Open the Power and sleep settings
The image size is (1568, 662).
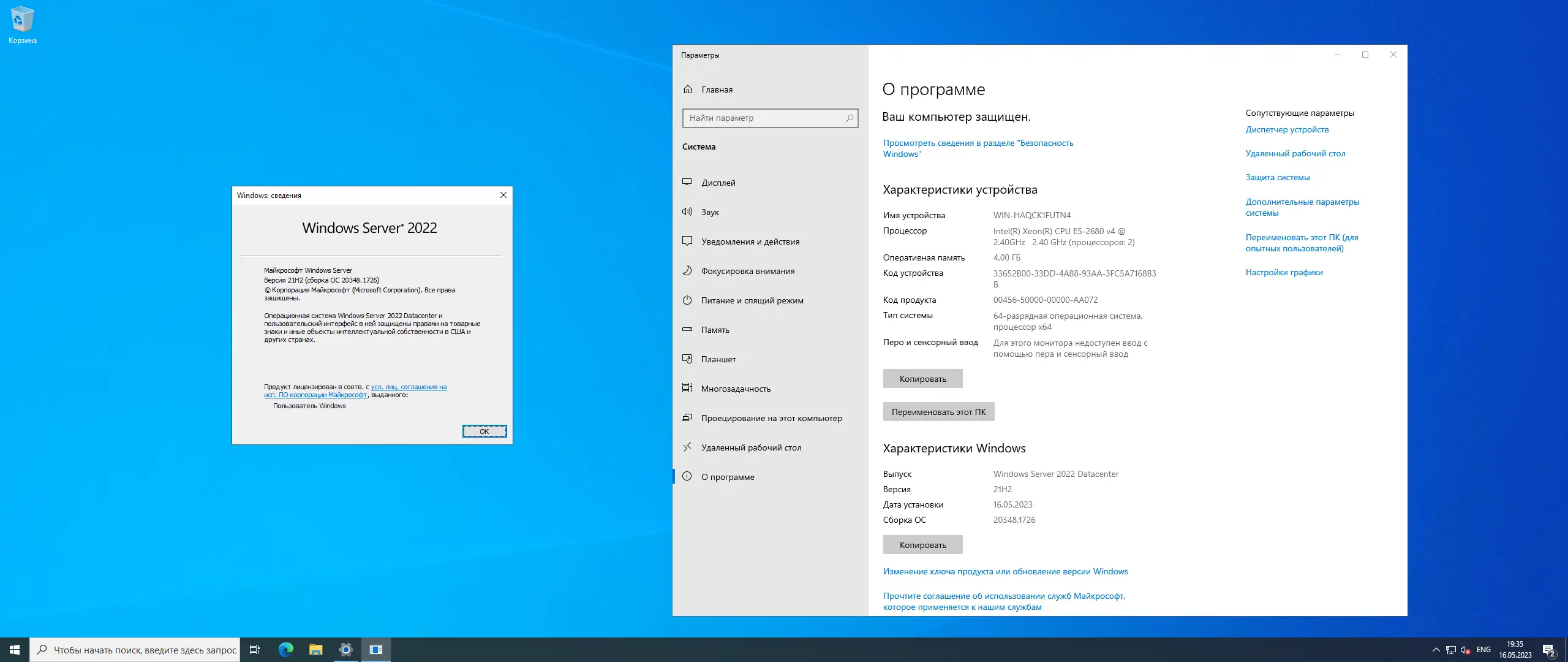(752, 300)
